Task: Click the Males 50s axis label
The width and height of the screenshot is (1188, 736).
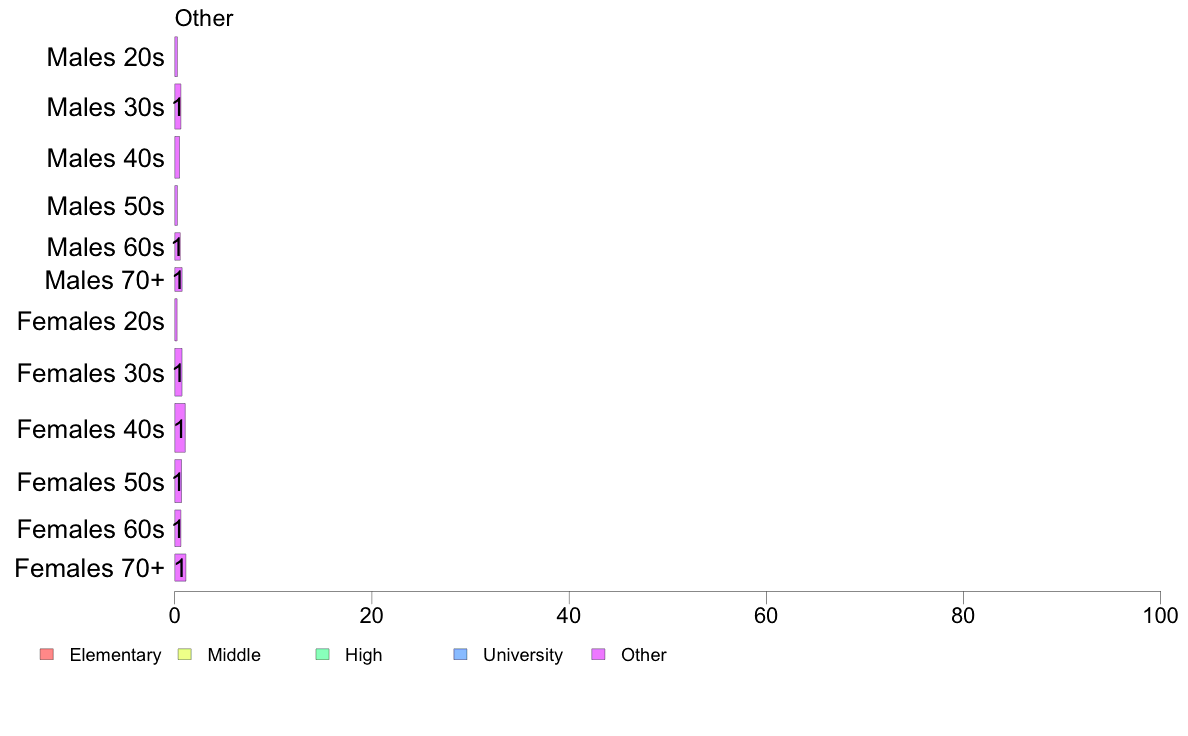Action: pos(105,206)
